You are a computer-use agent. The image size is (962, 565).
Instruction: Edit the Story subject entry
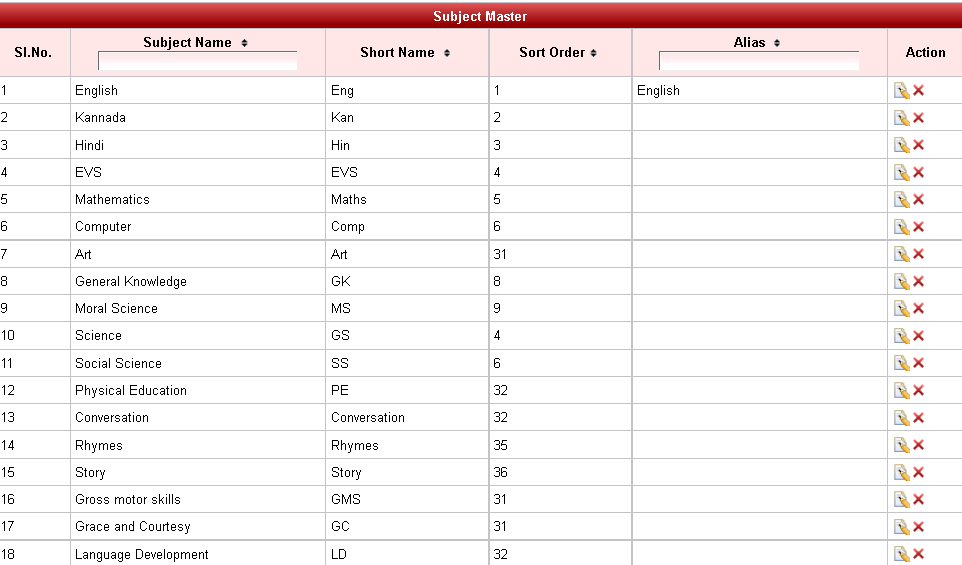[x=901, y=473]
